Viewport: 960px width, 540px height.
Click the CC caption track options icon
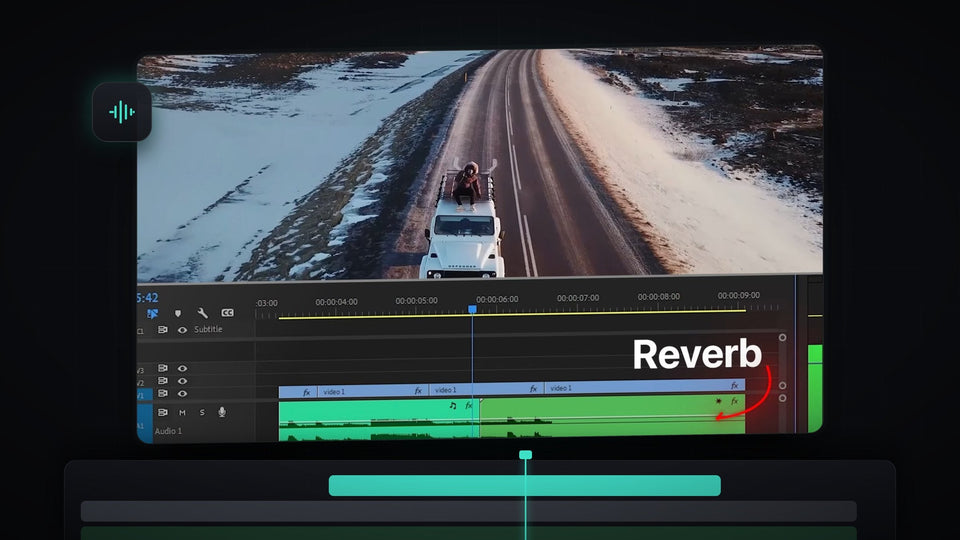pos(227,313)
